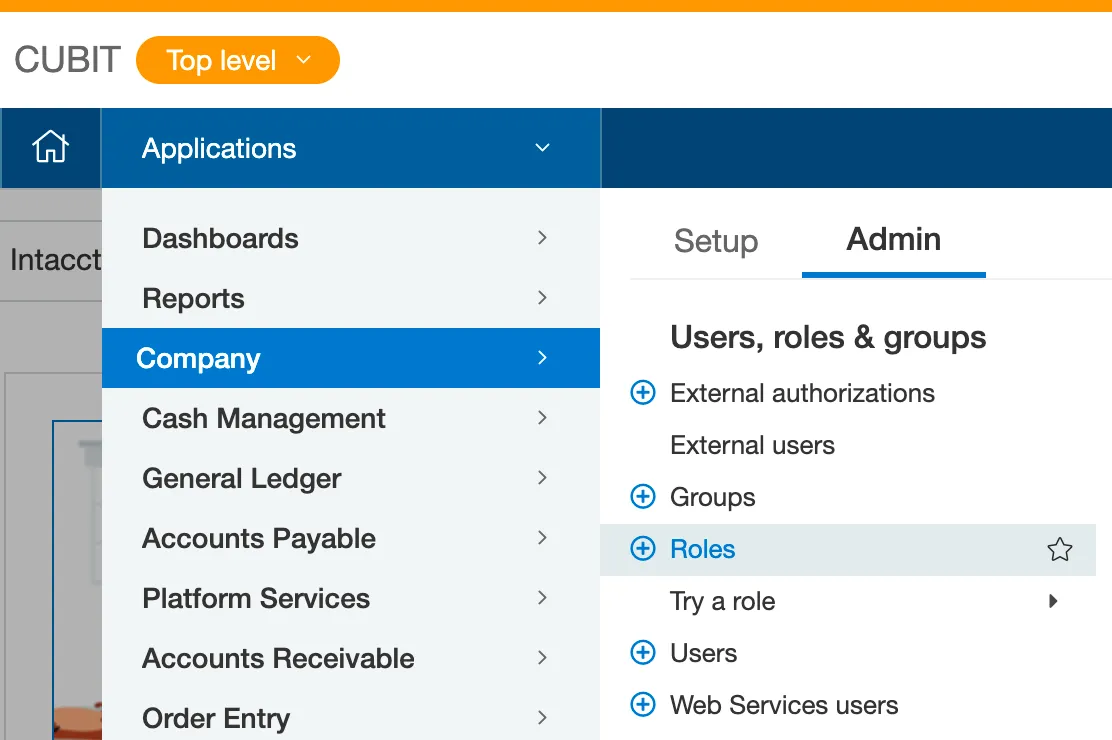Open the External users link
The height and width of the screenshot is (740, 1112).
pyautogui.click(x=752, y=445)
